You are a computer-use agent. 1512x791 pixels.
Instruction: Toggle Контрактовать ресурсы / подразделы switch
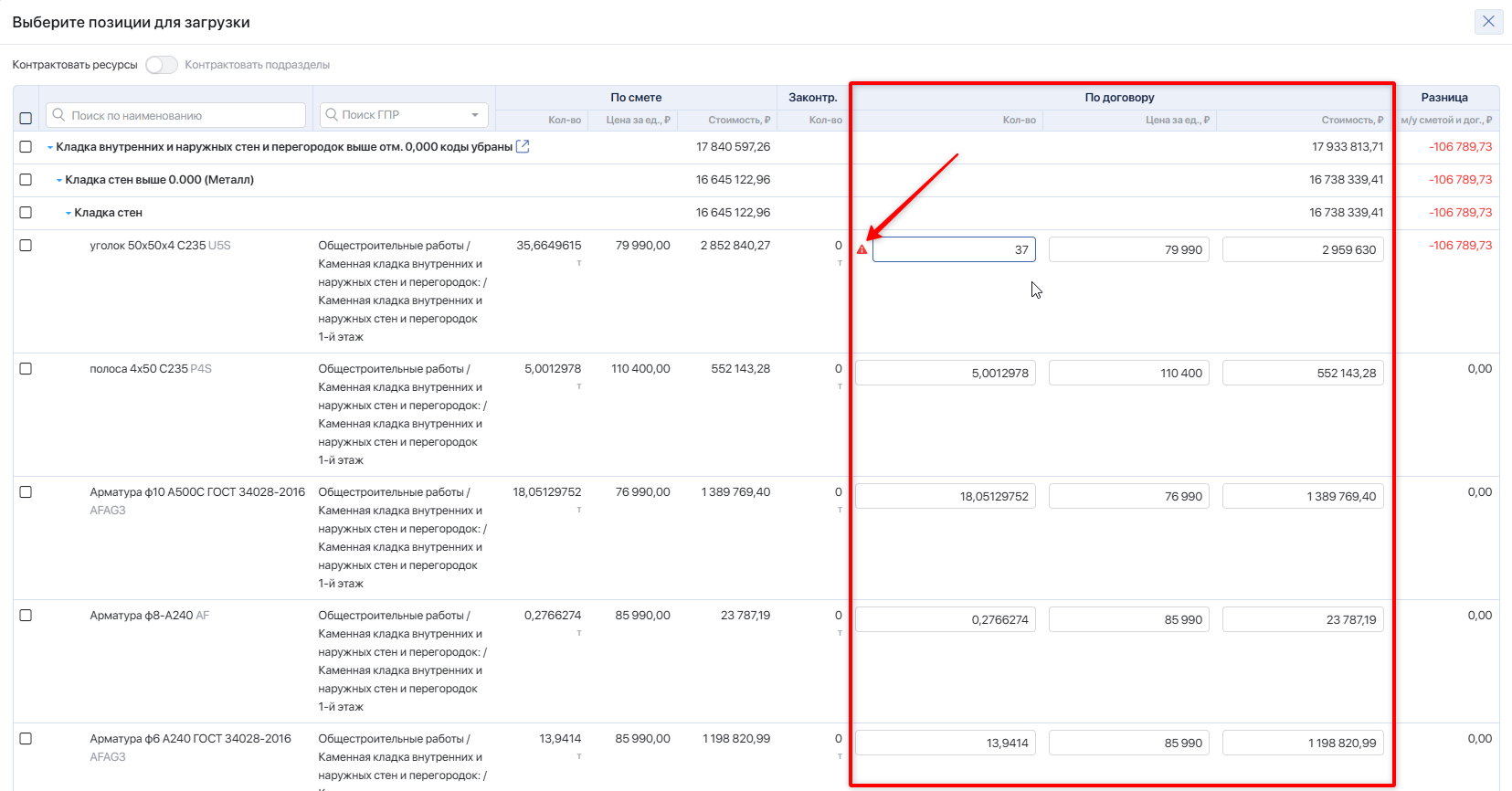pyautogui.click(x=161, y=65)
